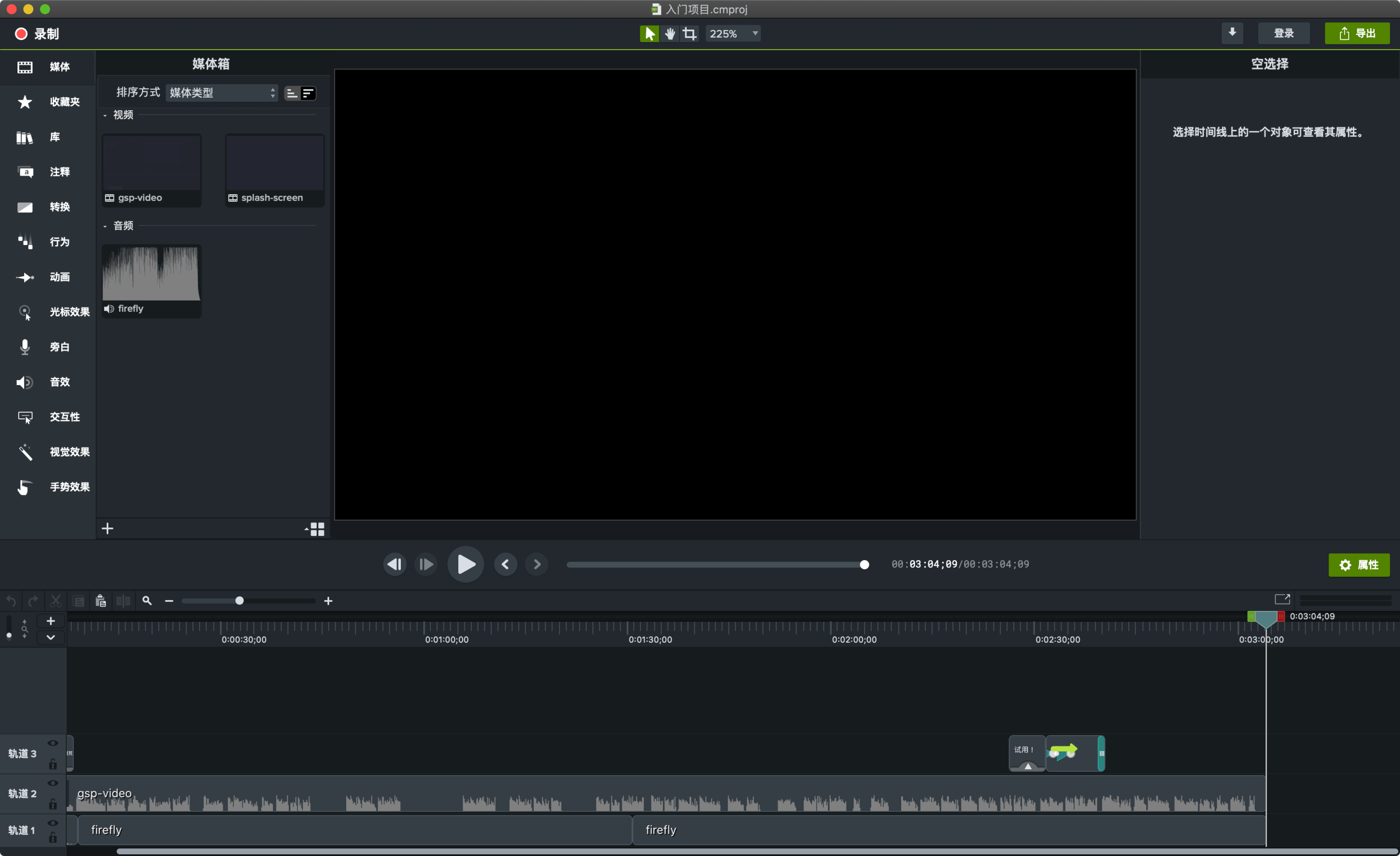The height and width of the screenshot is (856, 1400).
Task: Open the sort-by 媒体类型 dropdown
Action: tap(221, 92)
